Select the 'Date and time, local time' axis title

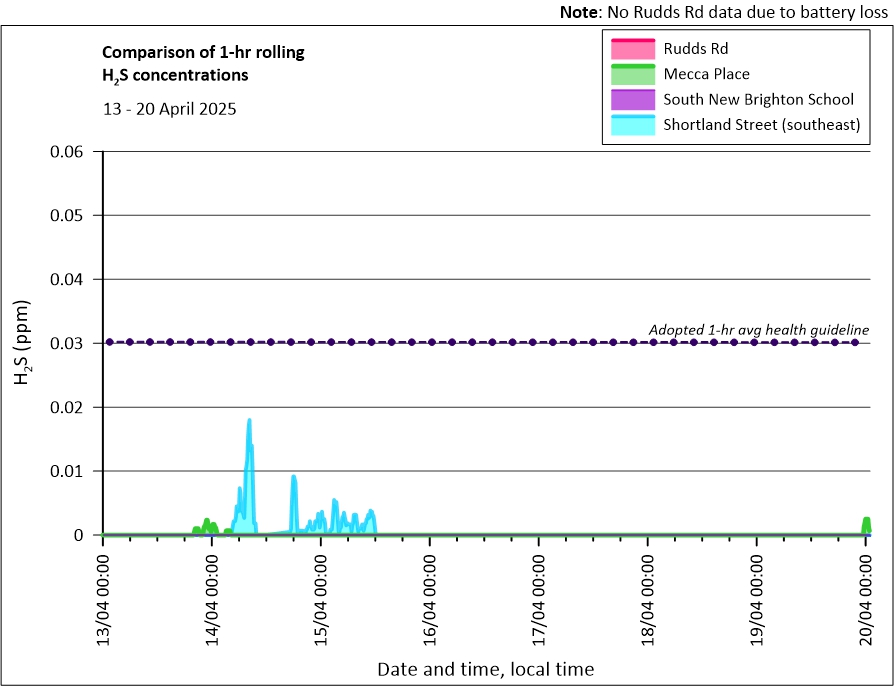coord(485,669)
